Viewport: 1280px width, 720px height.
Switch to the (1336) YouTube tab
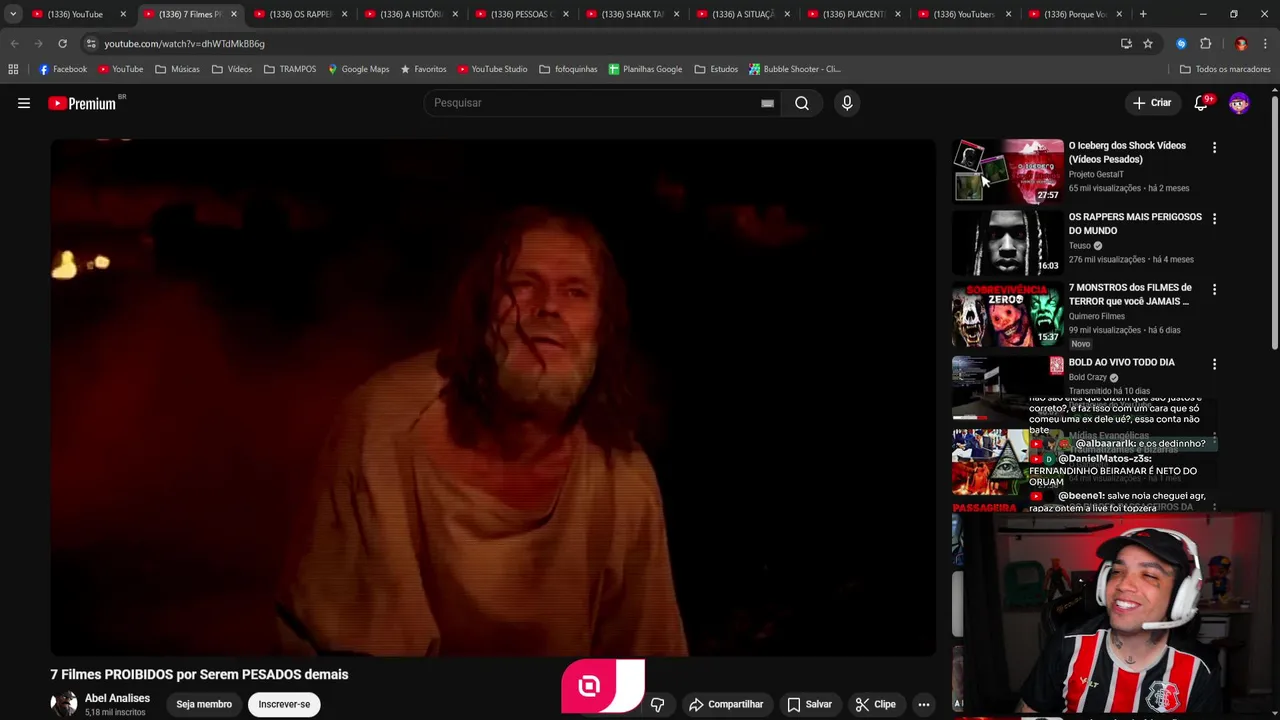tap(77, 14)
